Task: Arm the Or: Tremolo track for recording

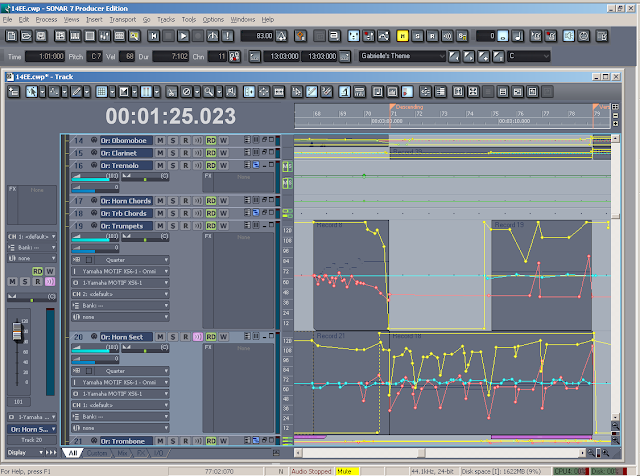Action: click(186, 165)
